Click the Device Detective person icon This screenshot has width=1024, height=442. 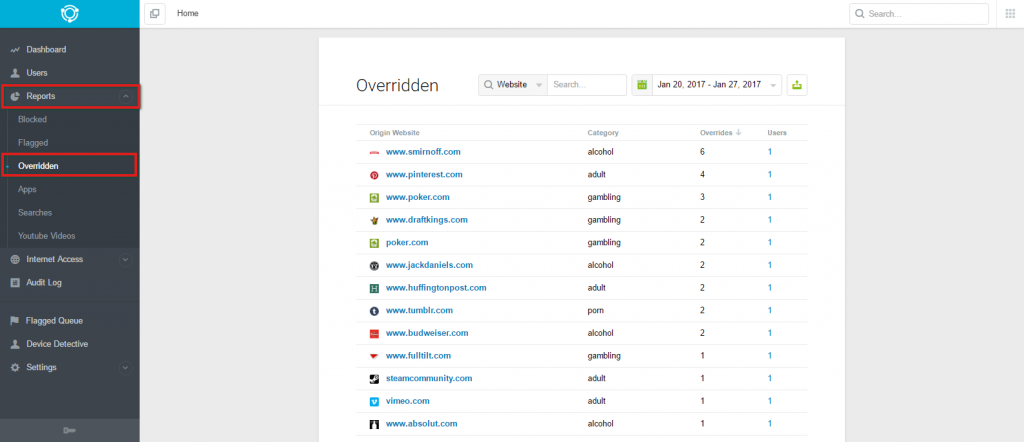coord(15,344)
